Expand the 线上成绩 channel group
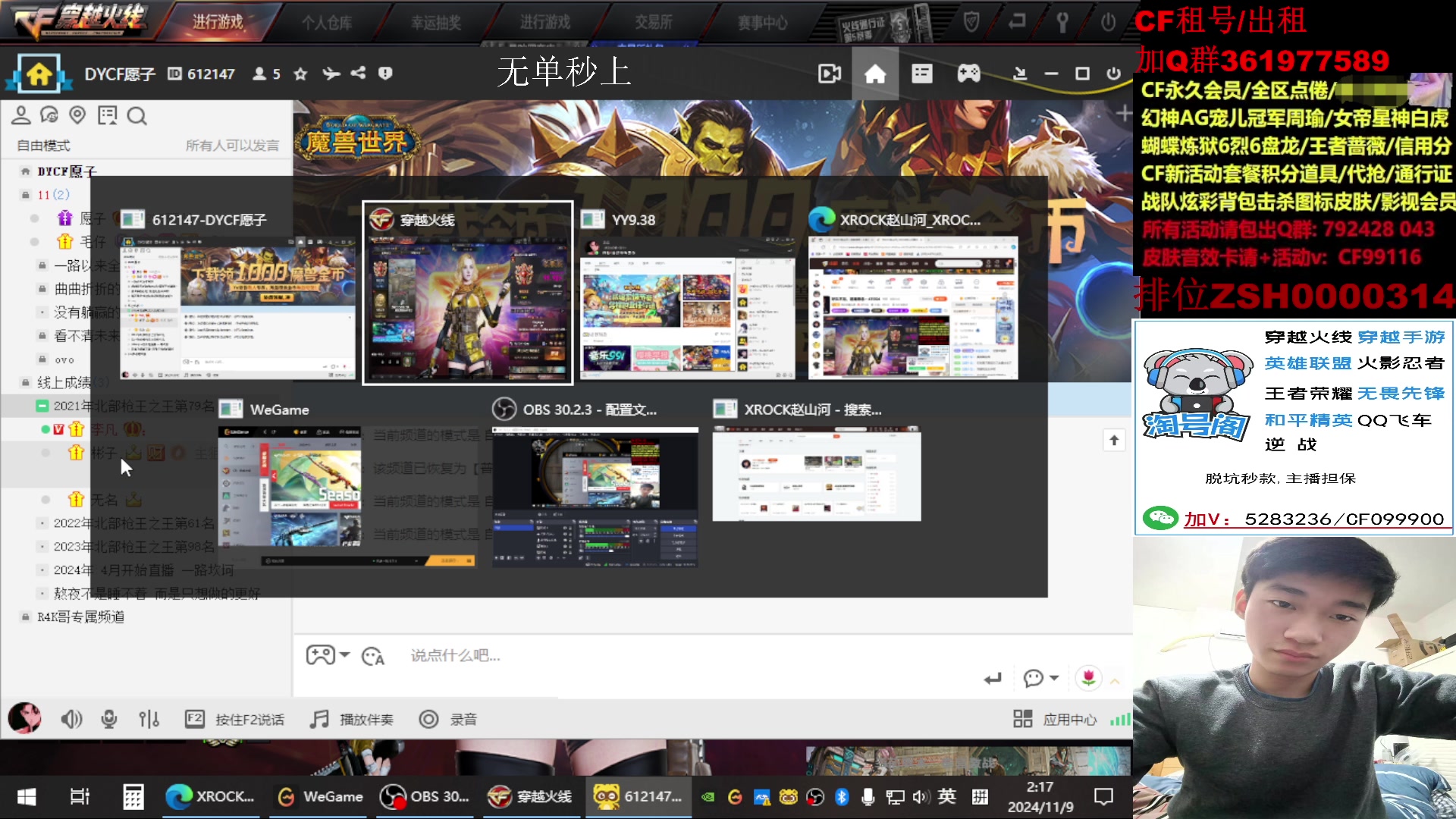The height and width of the screenshot is (819, 1456). (26, 382)
